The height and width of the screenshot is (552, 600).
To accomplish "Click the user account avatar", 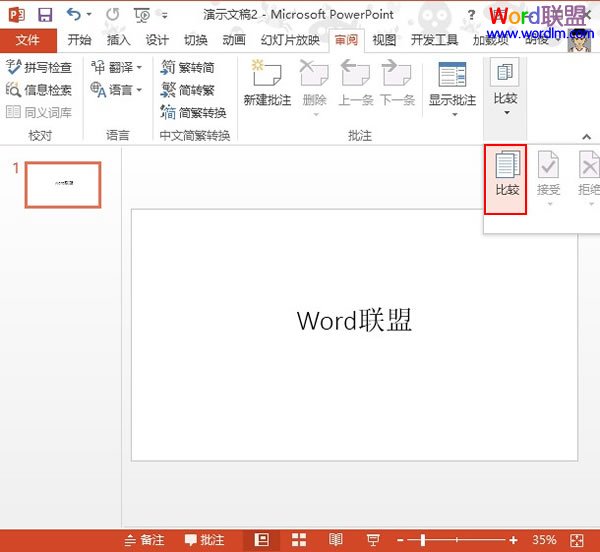I will point(579,42).
